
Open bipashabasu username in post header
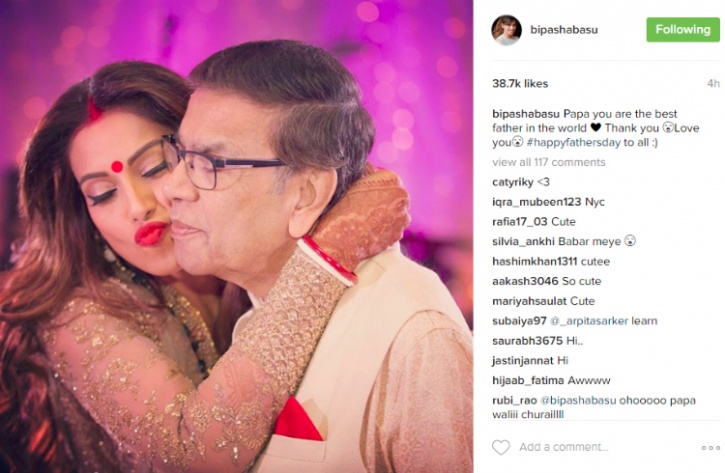564,30
